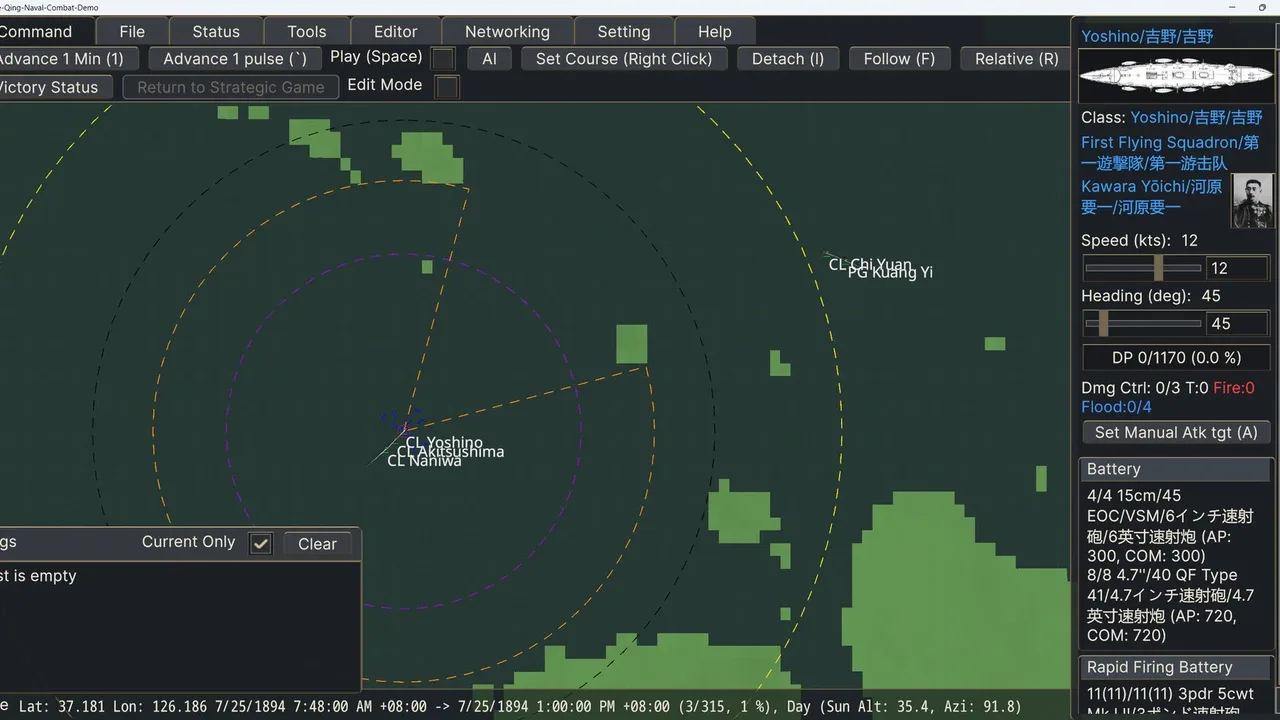This screenshot has width=1280, height=720.
Task: Click Advance 1 Min button
Action: [66, 59]
